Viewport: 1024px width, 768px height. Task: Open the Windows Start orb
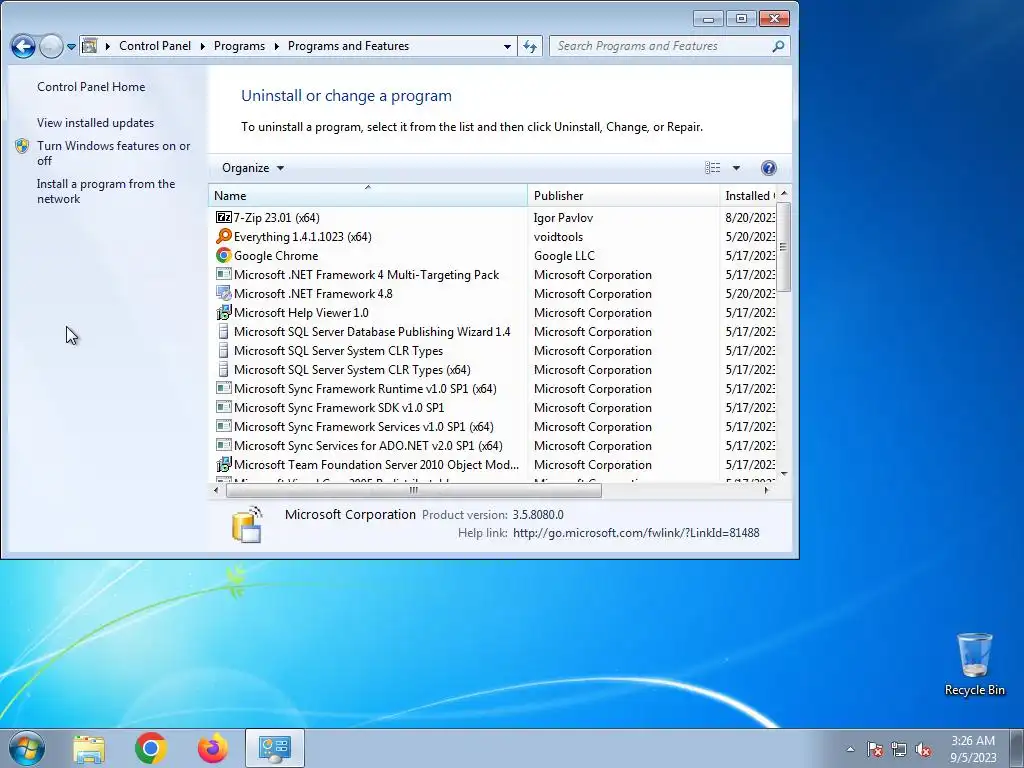[x=27, y=748]
